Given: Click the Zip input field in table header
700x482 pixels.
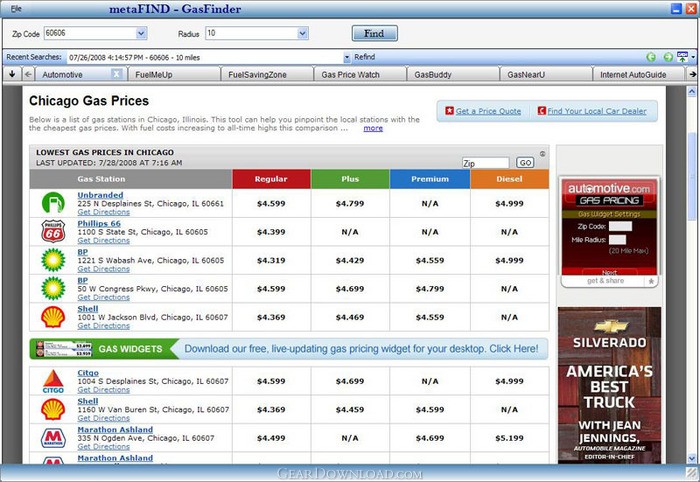Looking at the screenshot, I should point(485,163).
